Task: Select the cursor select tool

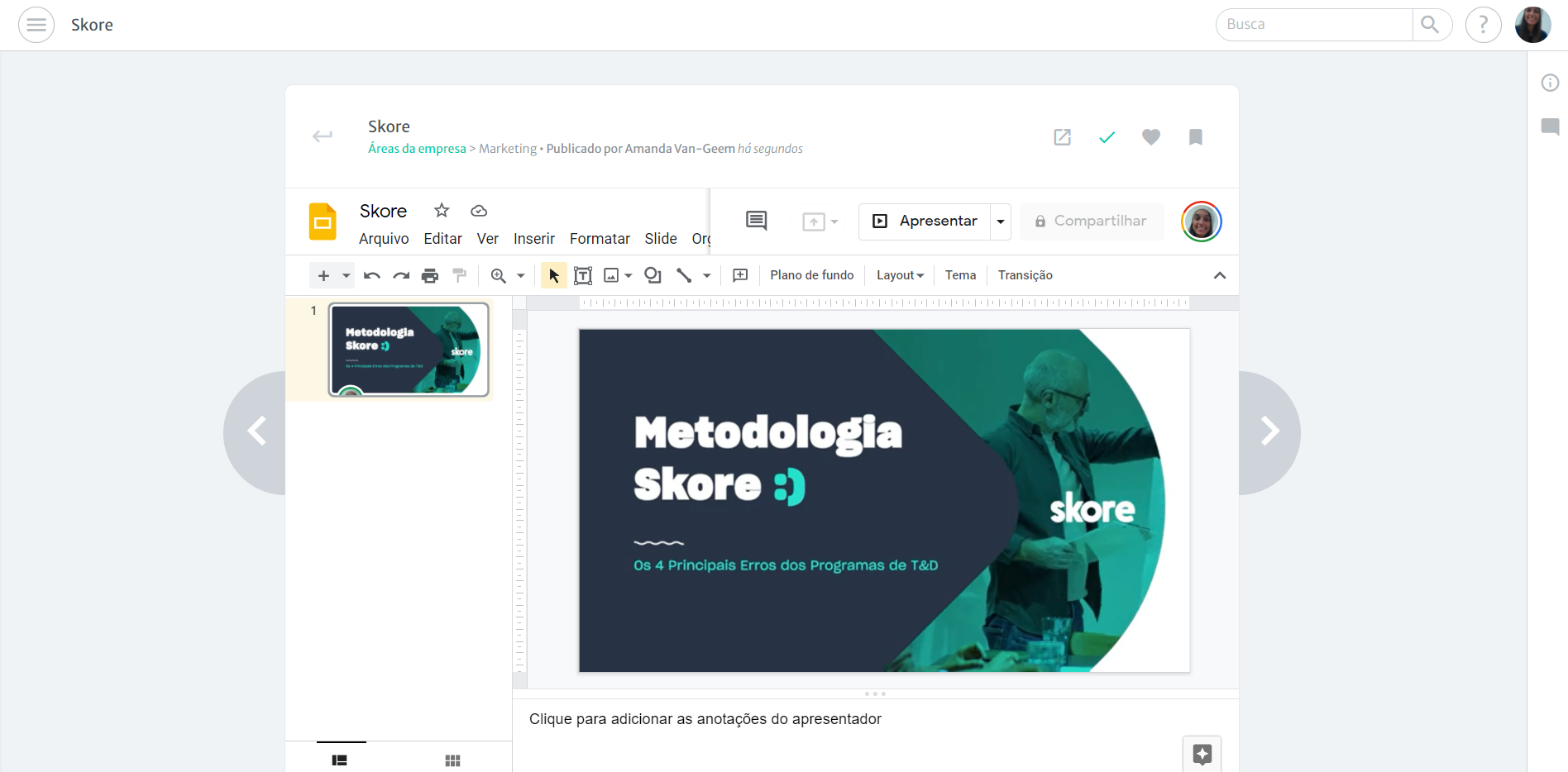Action: [554, 275]
